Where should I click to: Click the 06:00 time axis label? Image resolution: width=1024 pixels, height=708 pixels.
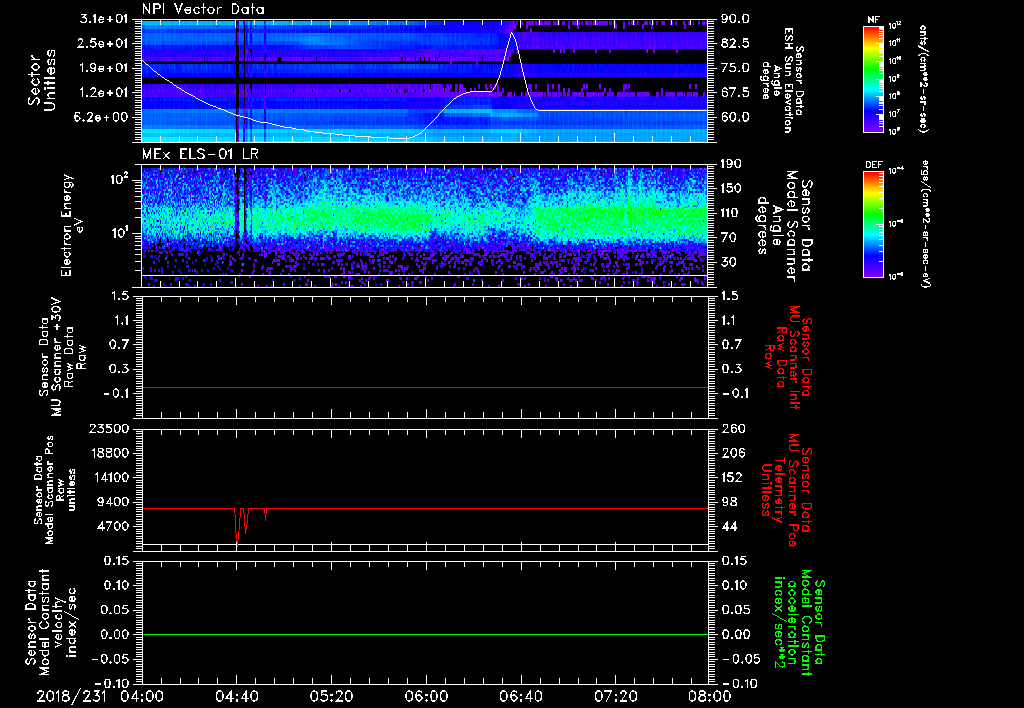tap(425, 695)
